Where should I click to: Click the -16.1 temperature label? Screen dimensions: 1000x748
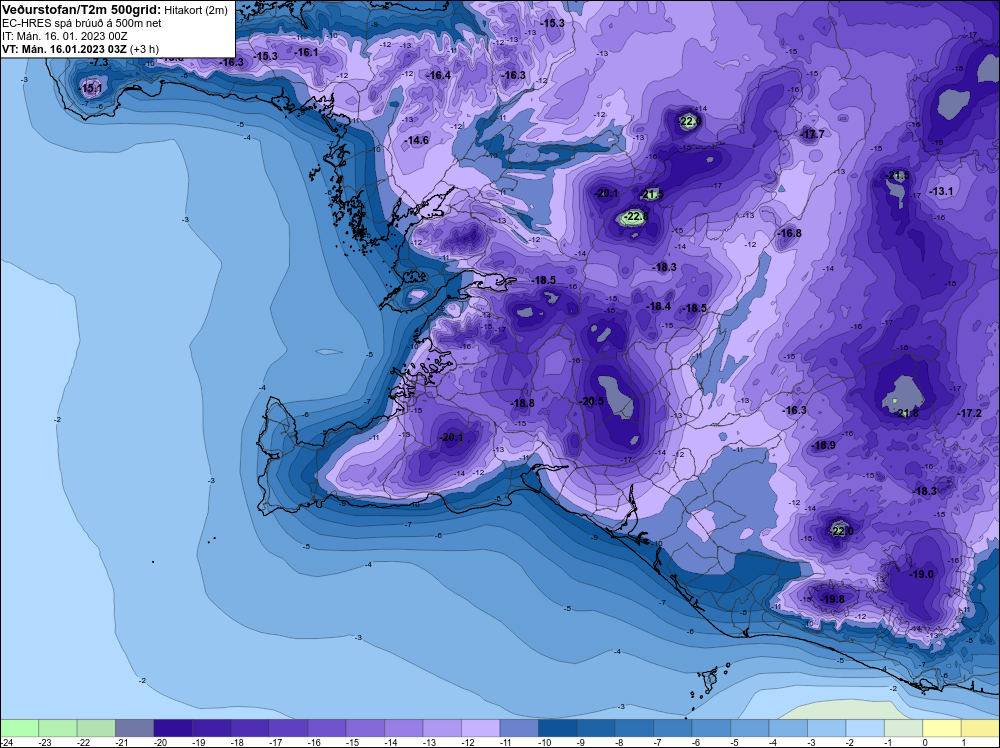tap(305, 52)
